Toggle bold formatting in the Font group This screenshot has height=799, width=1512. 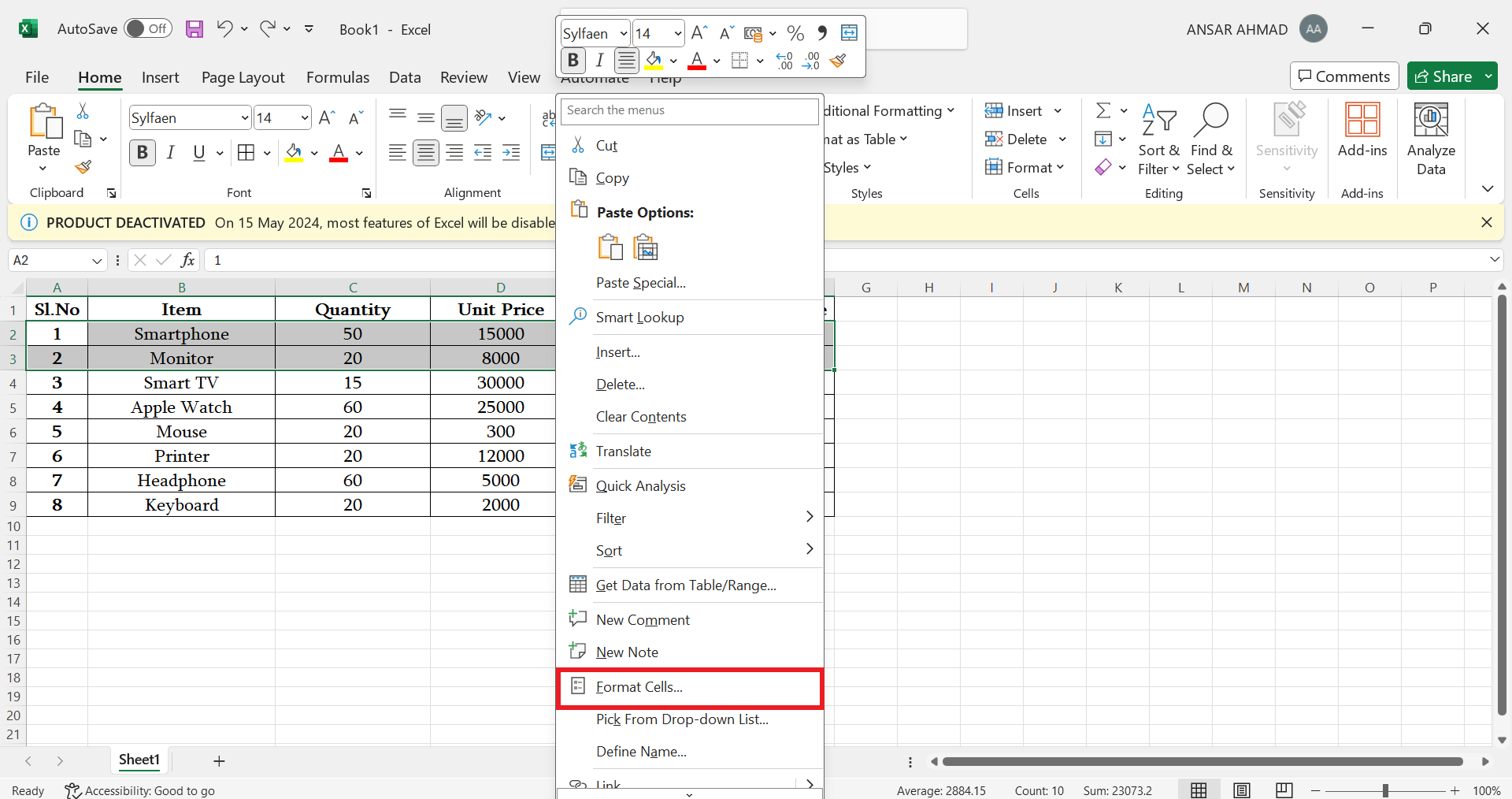142,152
